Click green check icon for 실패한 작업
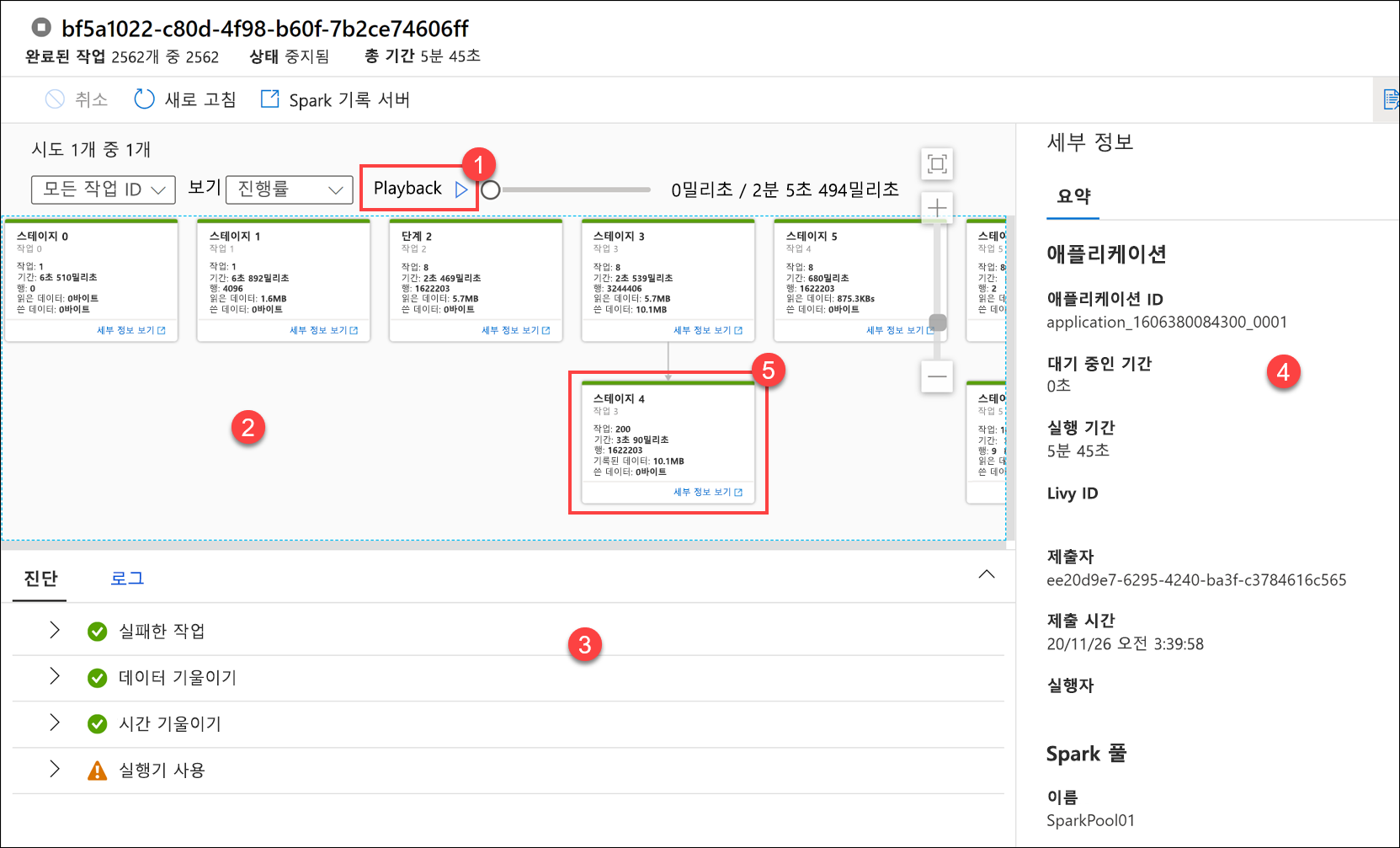The image size is (1400, 848). 98,632
